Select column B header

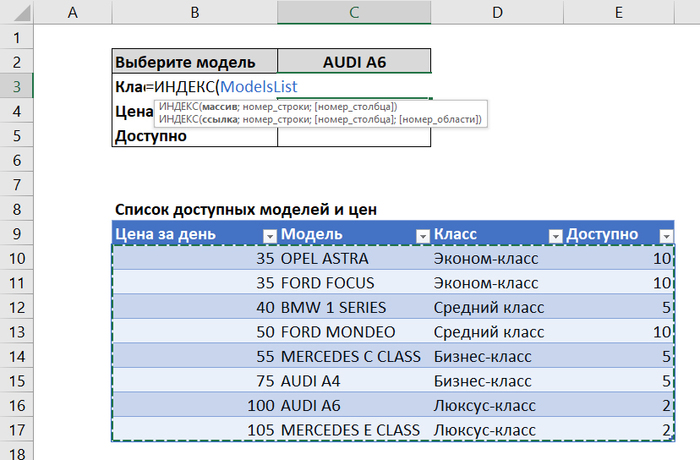click(195, 12)
